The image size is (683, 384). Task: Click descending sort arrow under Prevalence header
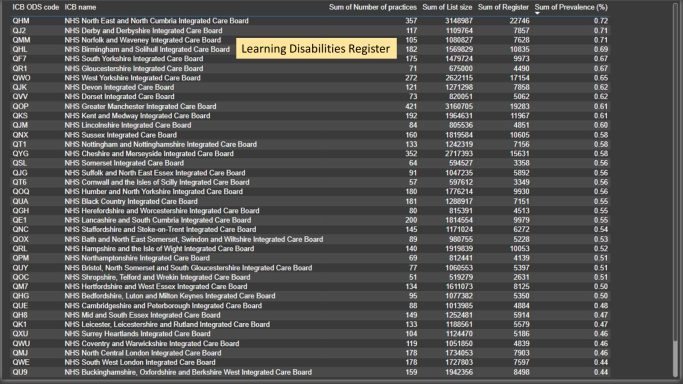538,13
